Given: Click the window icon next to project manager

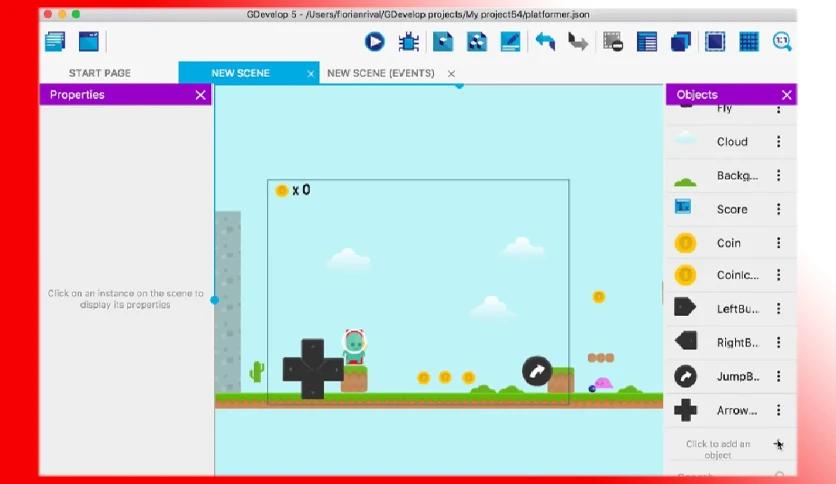Looking at the screenshot, I should tap(89, 42).
